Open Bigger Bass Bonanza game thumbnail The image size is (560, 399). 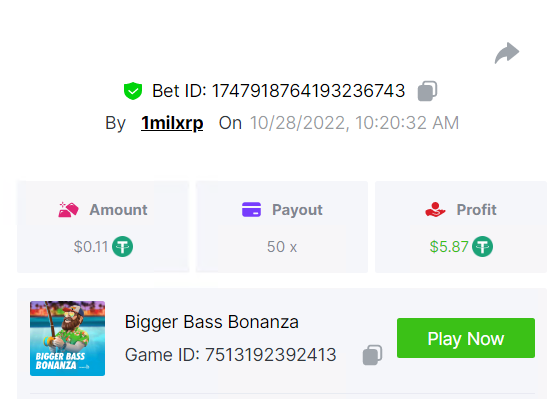point(68,338)
